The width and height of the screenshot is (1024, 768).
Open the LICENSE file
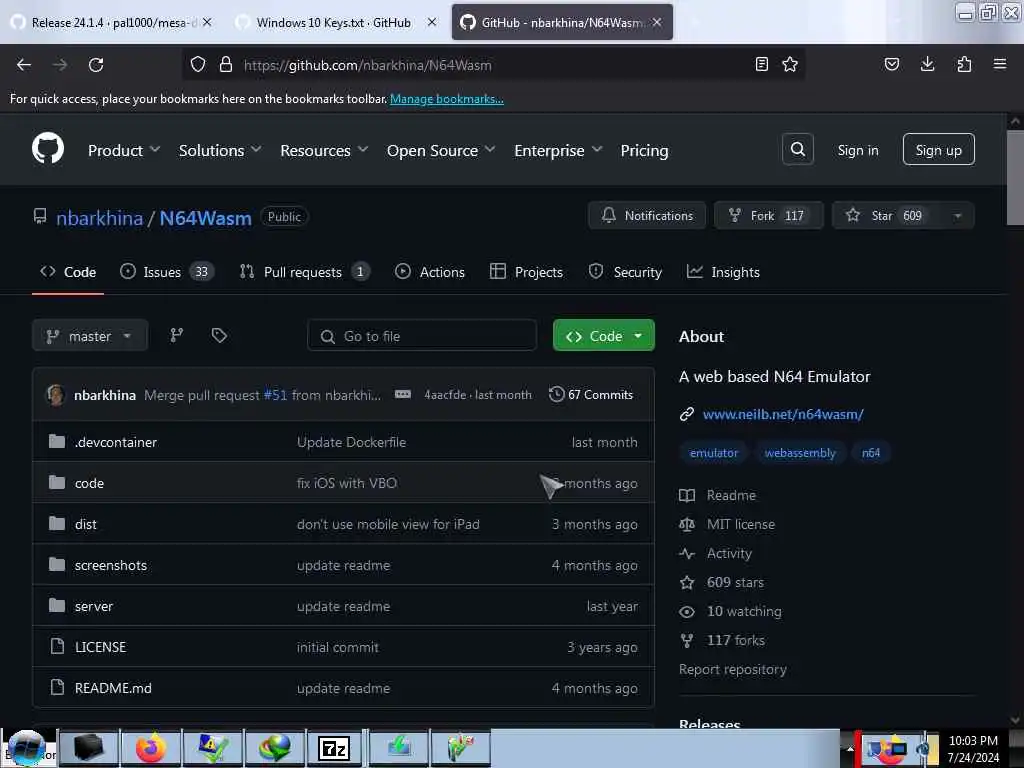coord(101,647)
